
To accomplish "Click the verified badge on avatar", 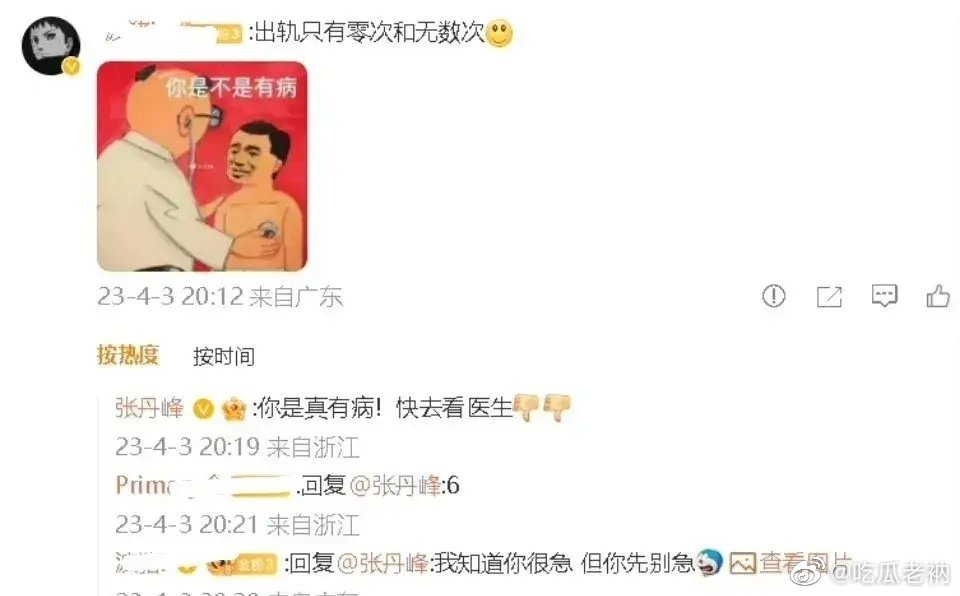I will [x=72, y=66].
